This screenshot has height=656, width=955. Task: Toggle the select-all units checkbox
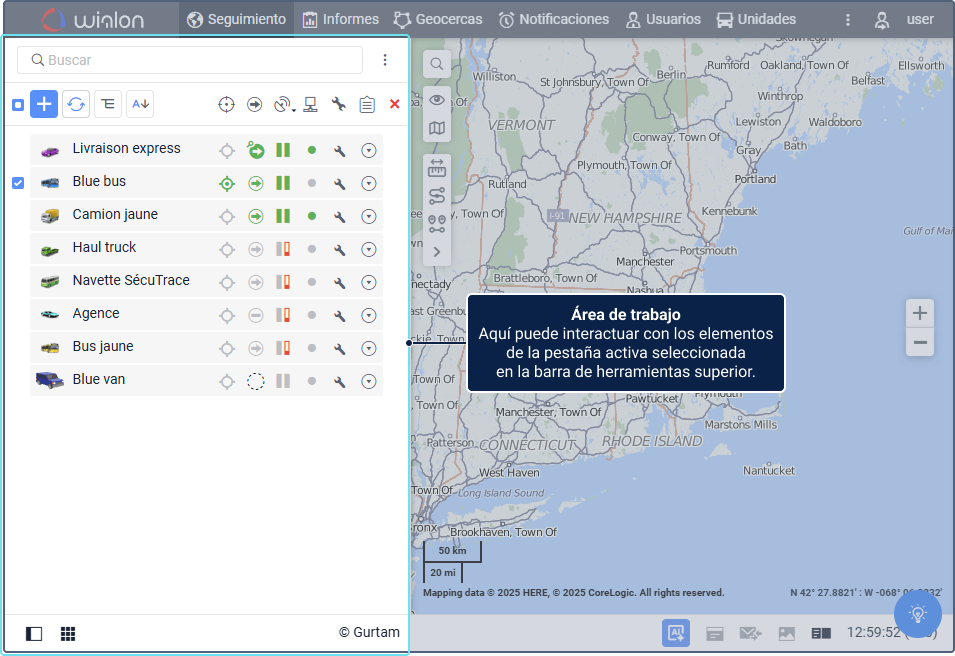tap(18, 105)
